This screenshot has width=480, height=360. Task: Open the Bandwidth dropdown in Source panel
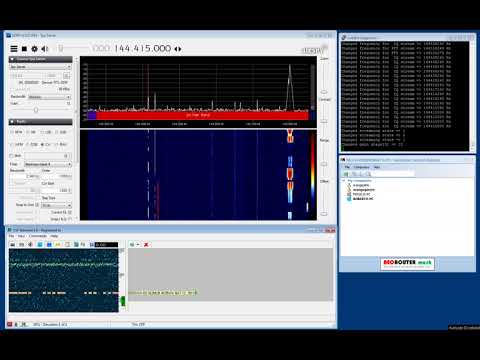click(49, 97)
